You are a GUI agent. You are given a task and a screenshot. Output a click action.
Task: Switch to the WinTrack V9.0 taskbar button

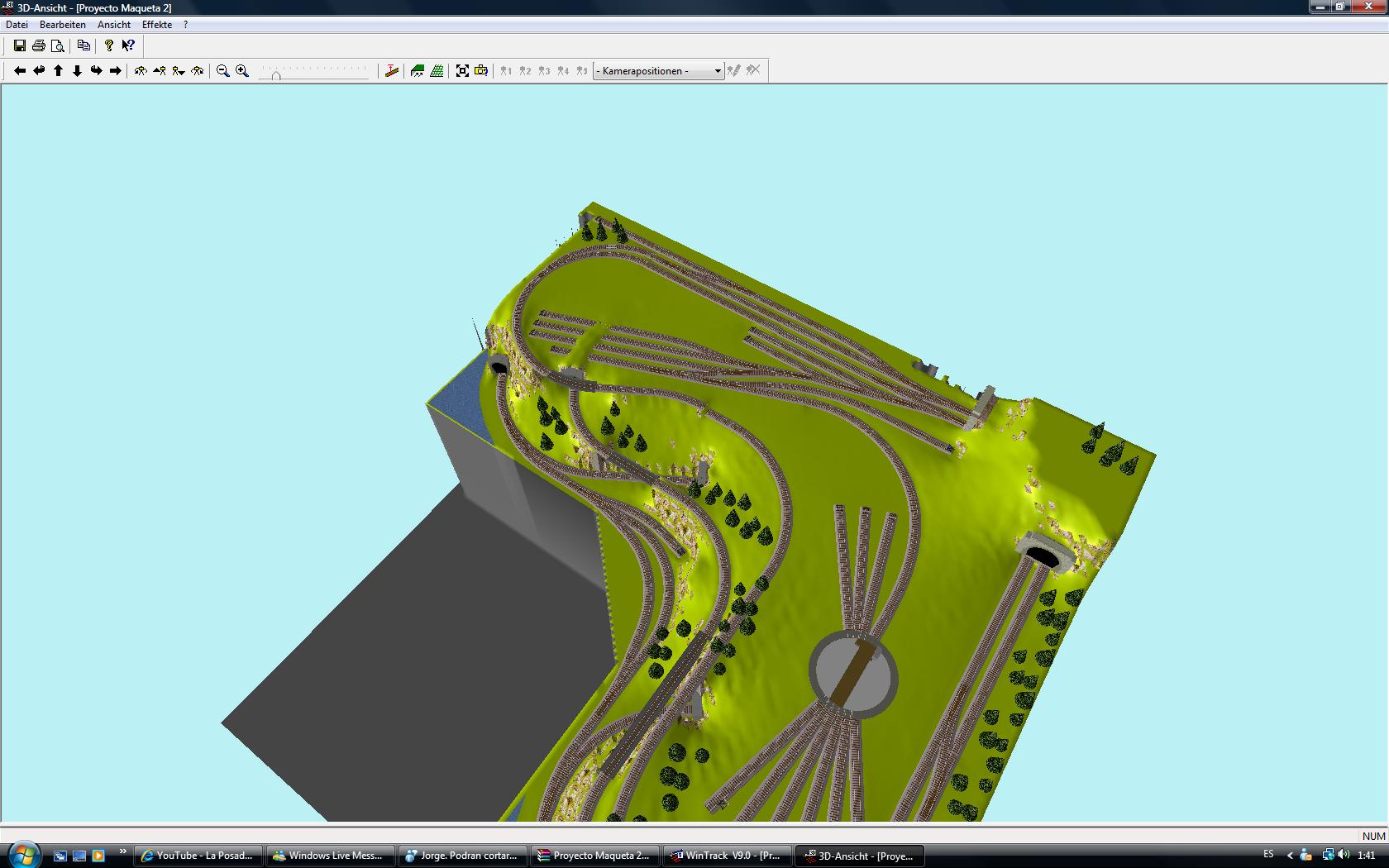point(727,856)
